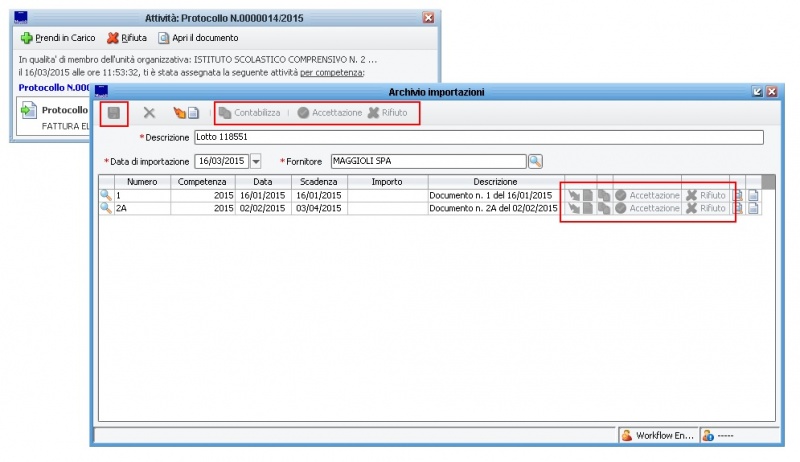Click the last page icon in row 1
The image size is (800, 462).
click(x=754, y=195)
